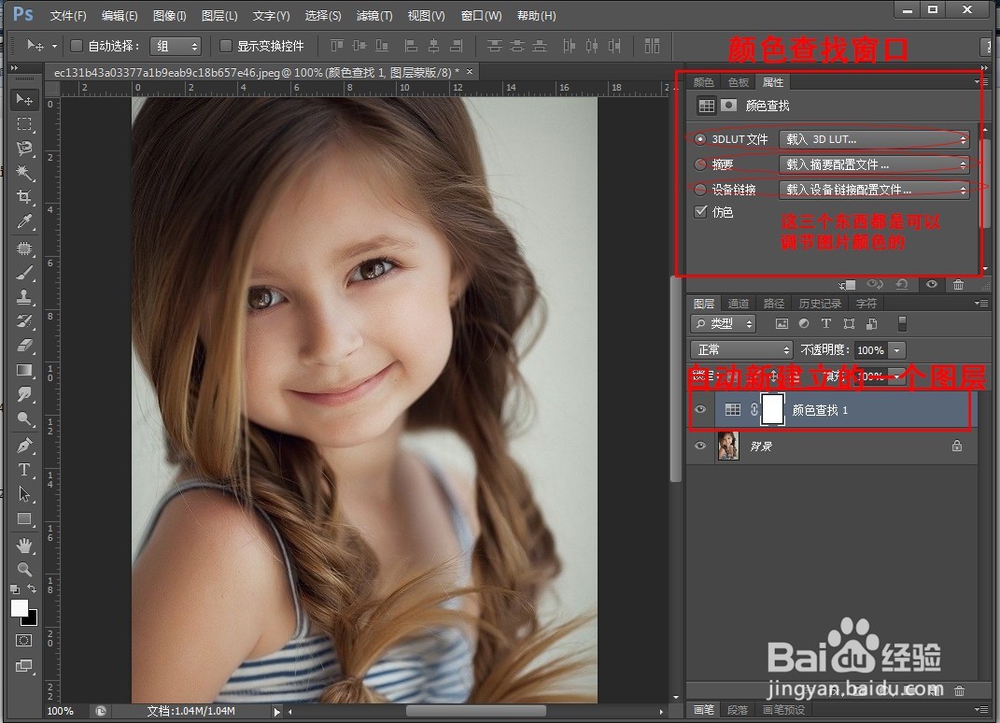Select the 设备链接 radio button
Image resolution: width=1000 pixels, height=723 pixels.
pos(700,189)
